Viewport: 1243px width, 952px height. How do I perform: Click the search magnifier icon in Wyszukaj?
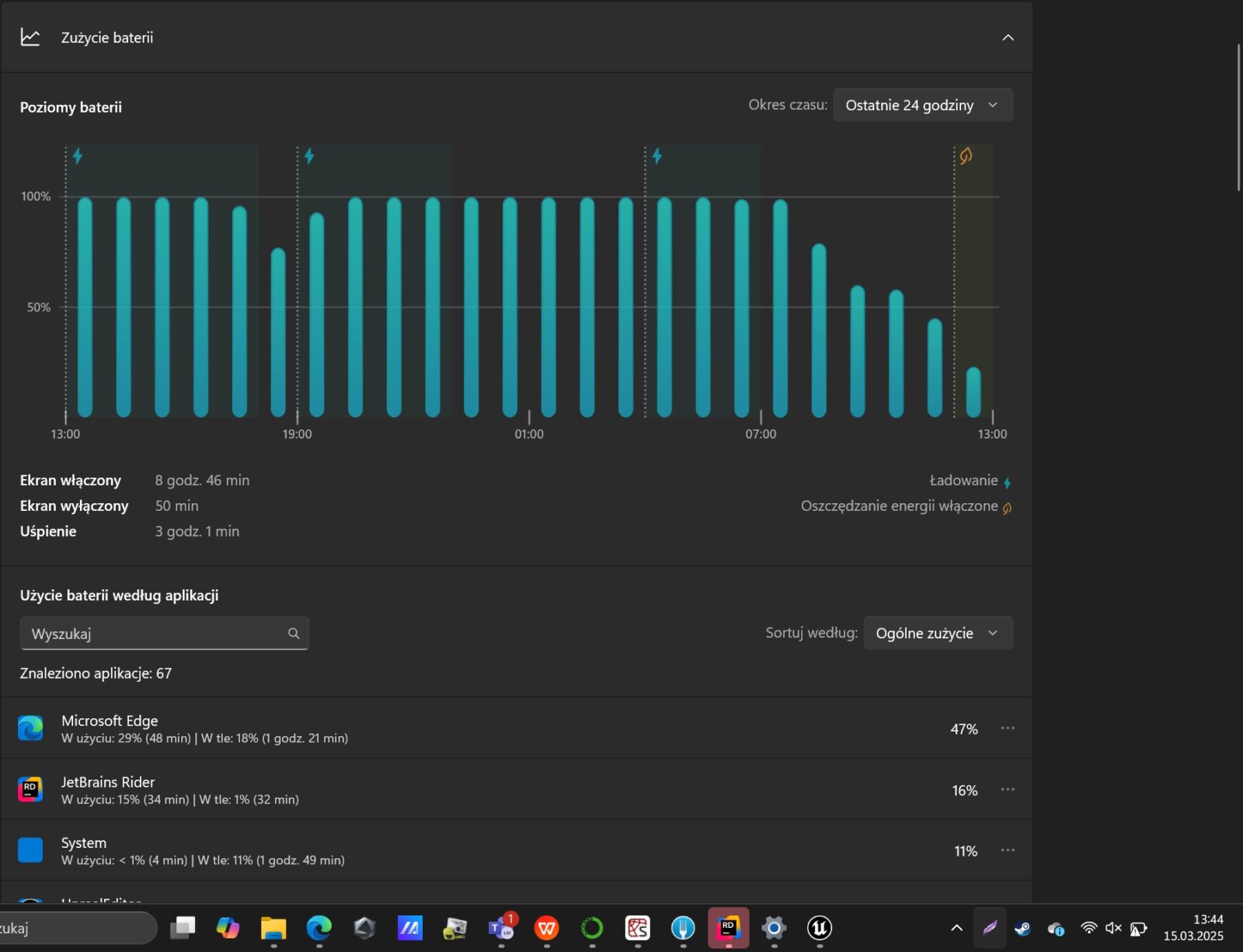294,634
